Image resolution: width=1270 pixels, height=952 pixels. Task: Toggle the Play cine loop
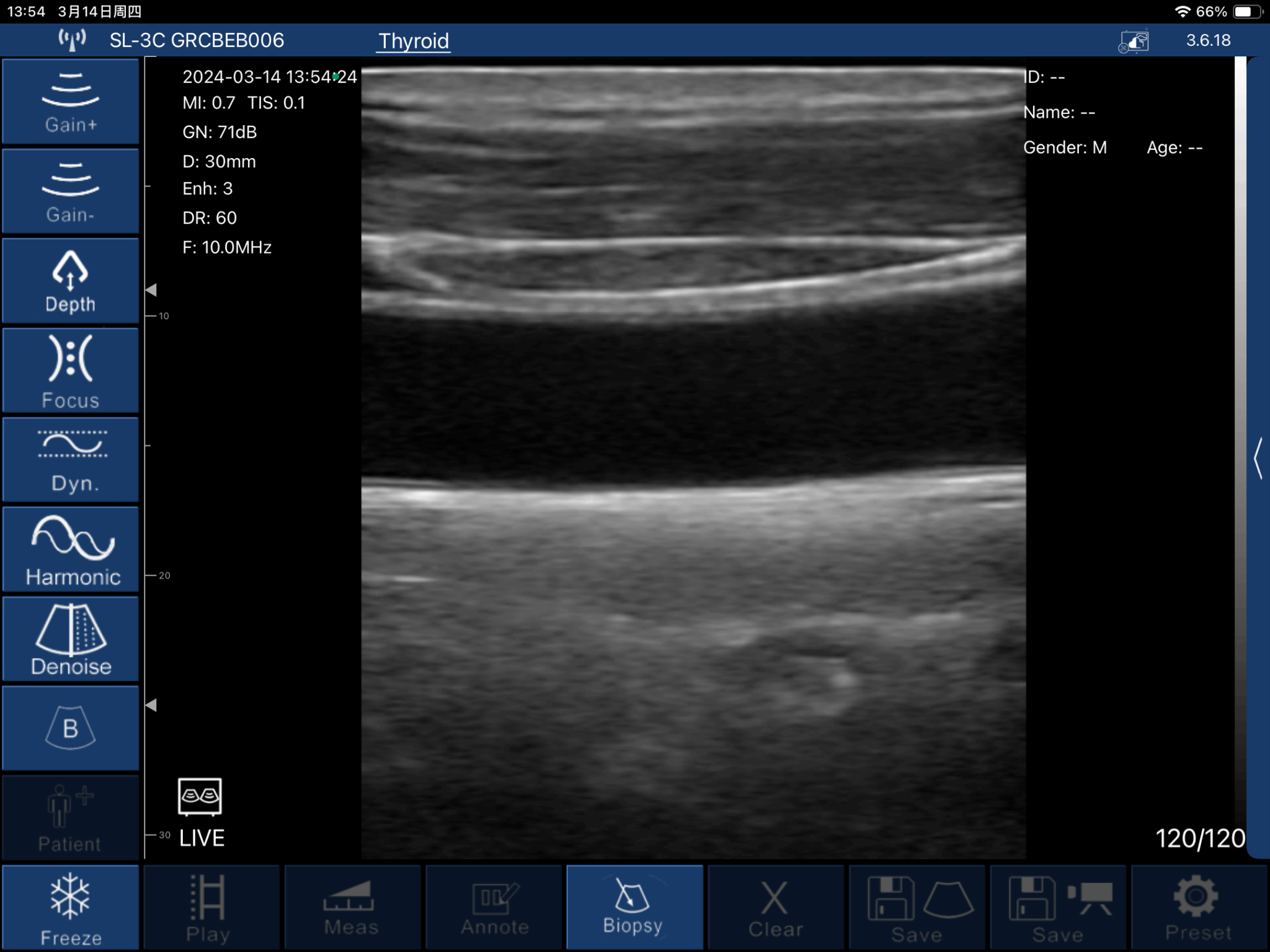(211, 907)
